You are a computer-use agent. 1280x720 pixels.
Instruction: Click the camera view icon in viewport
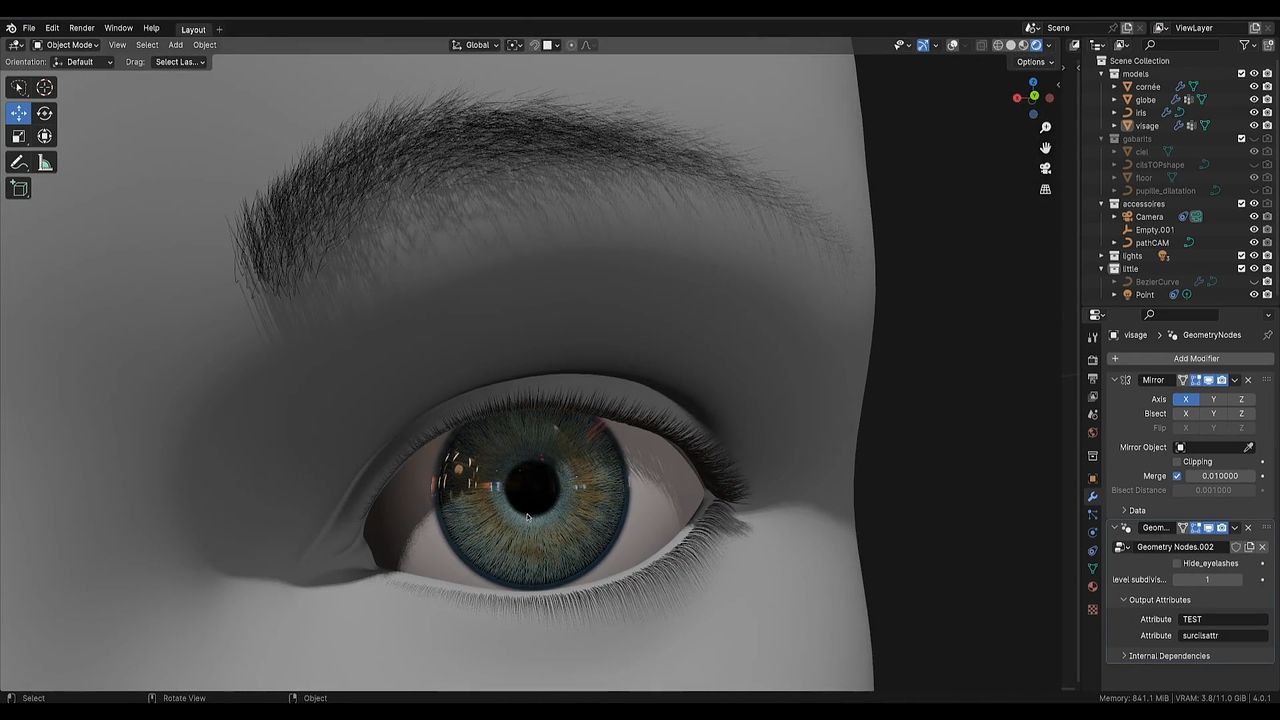click(1045, 168)
